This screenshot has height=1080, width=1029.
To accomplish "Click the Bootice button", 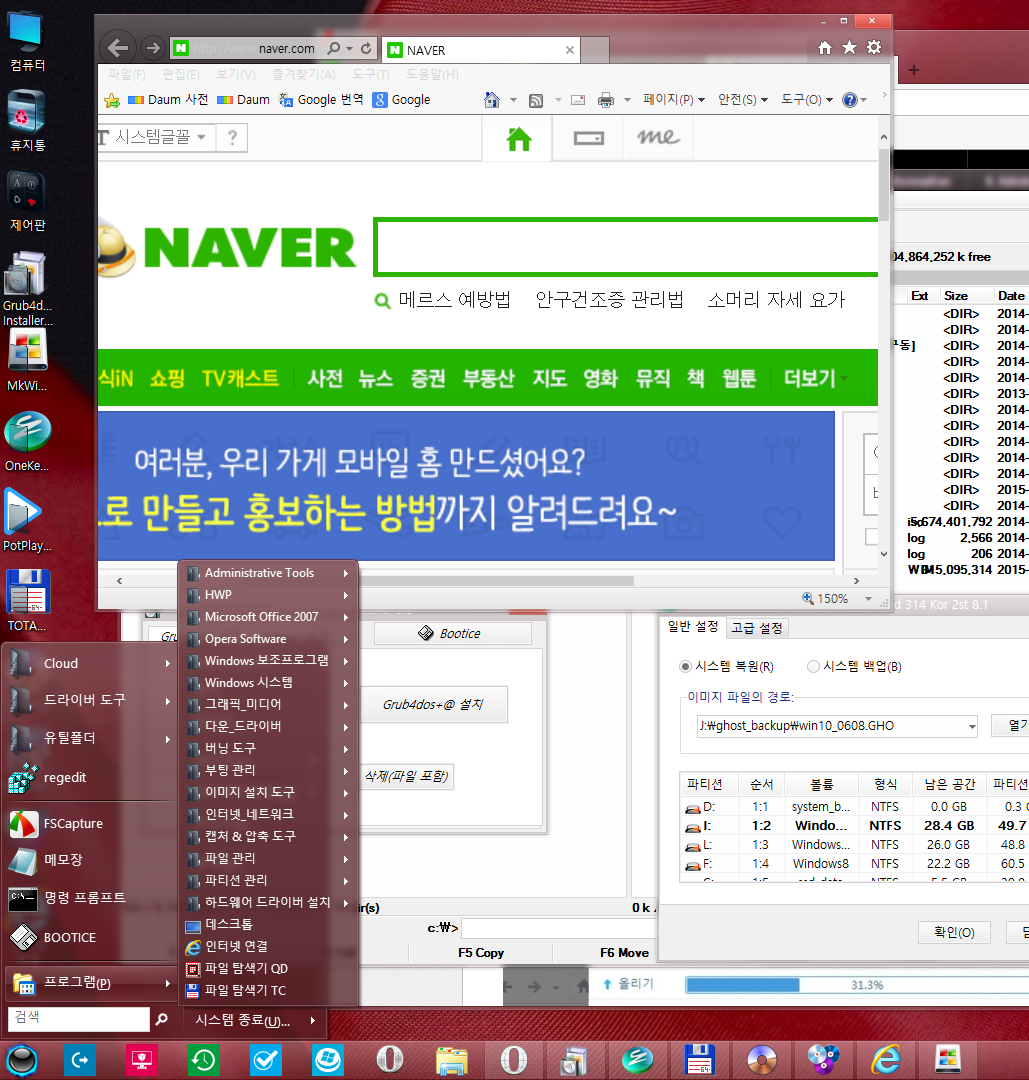I will point(453,633).
